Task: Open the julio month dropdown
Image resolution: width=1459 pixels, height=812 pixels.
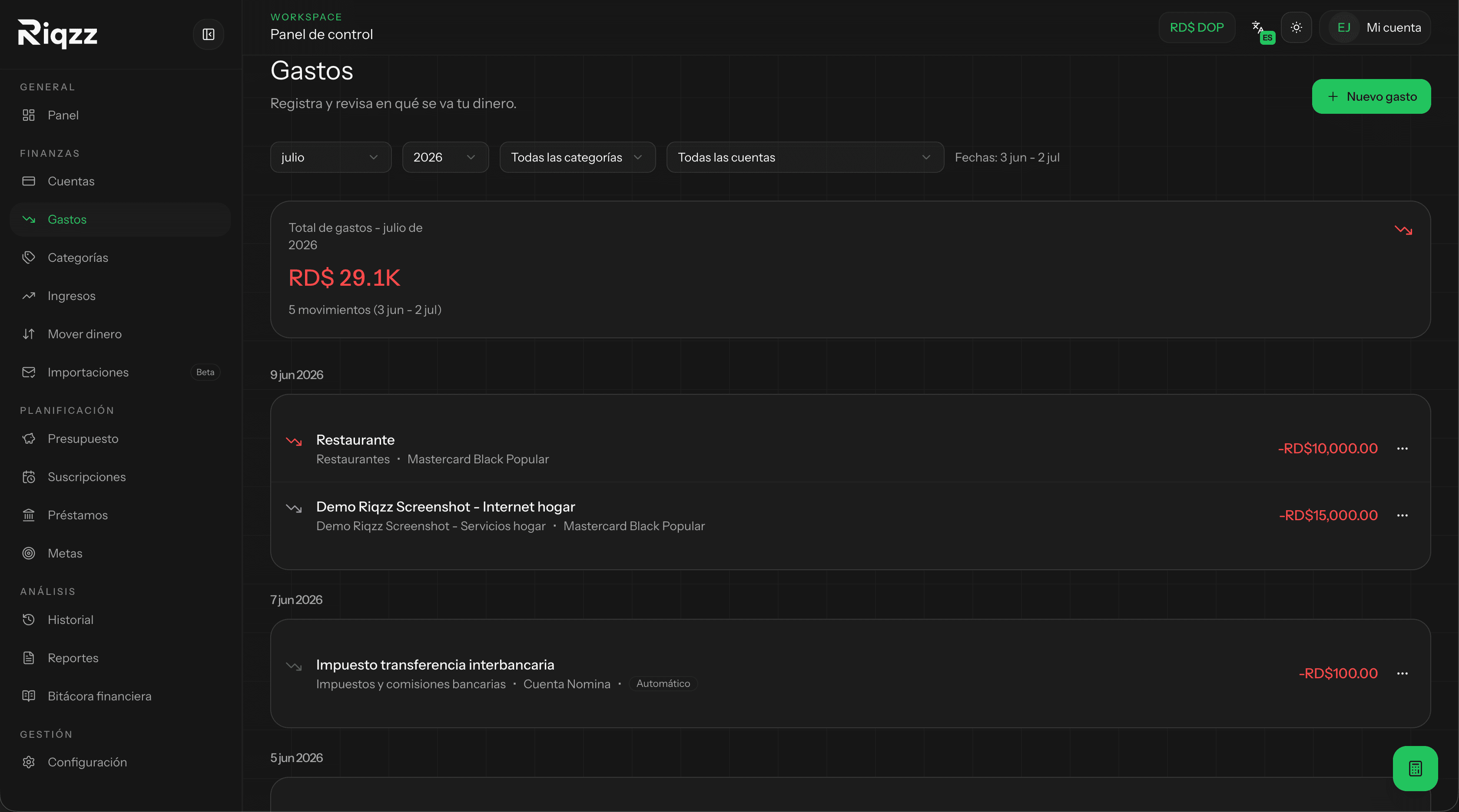Action: tap(331, 157)
